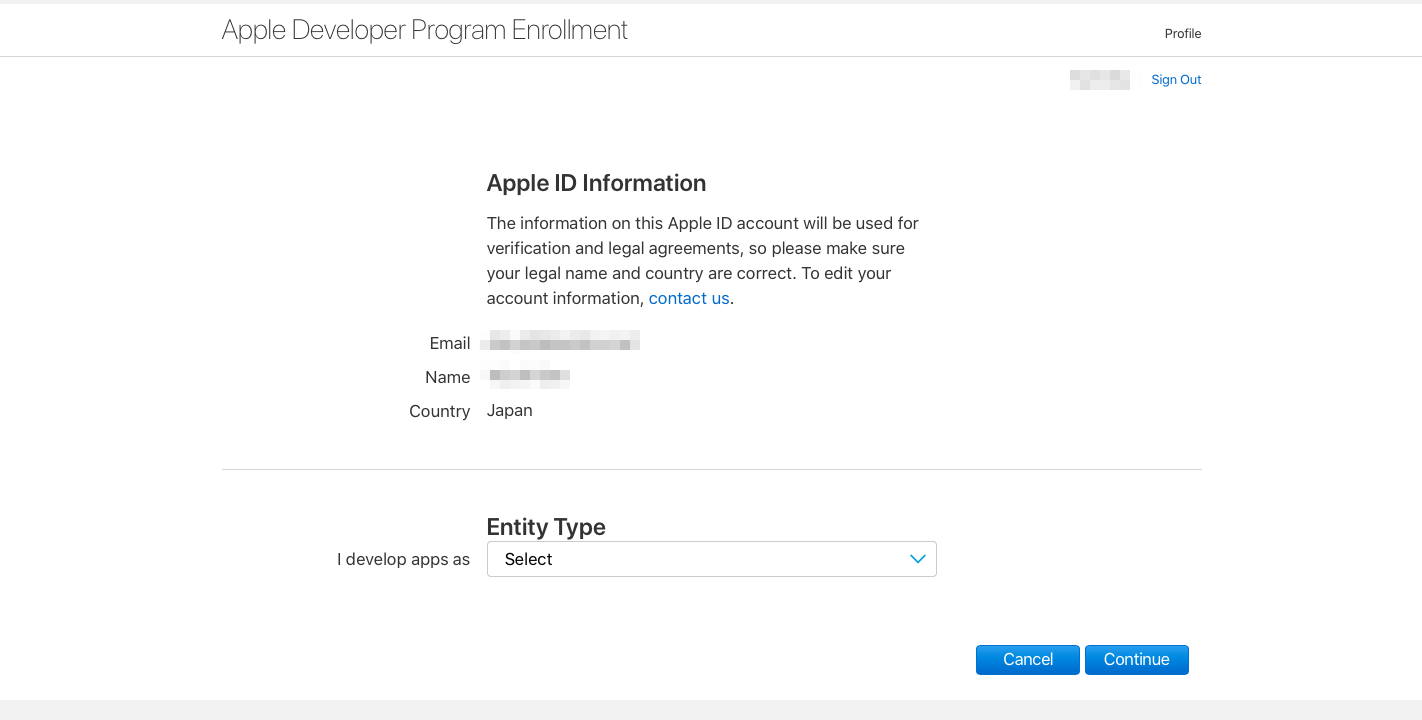Viewport: 1422px width, 720px height.
Task: Click the 'Email' field label
Action: [450, 343]
